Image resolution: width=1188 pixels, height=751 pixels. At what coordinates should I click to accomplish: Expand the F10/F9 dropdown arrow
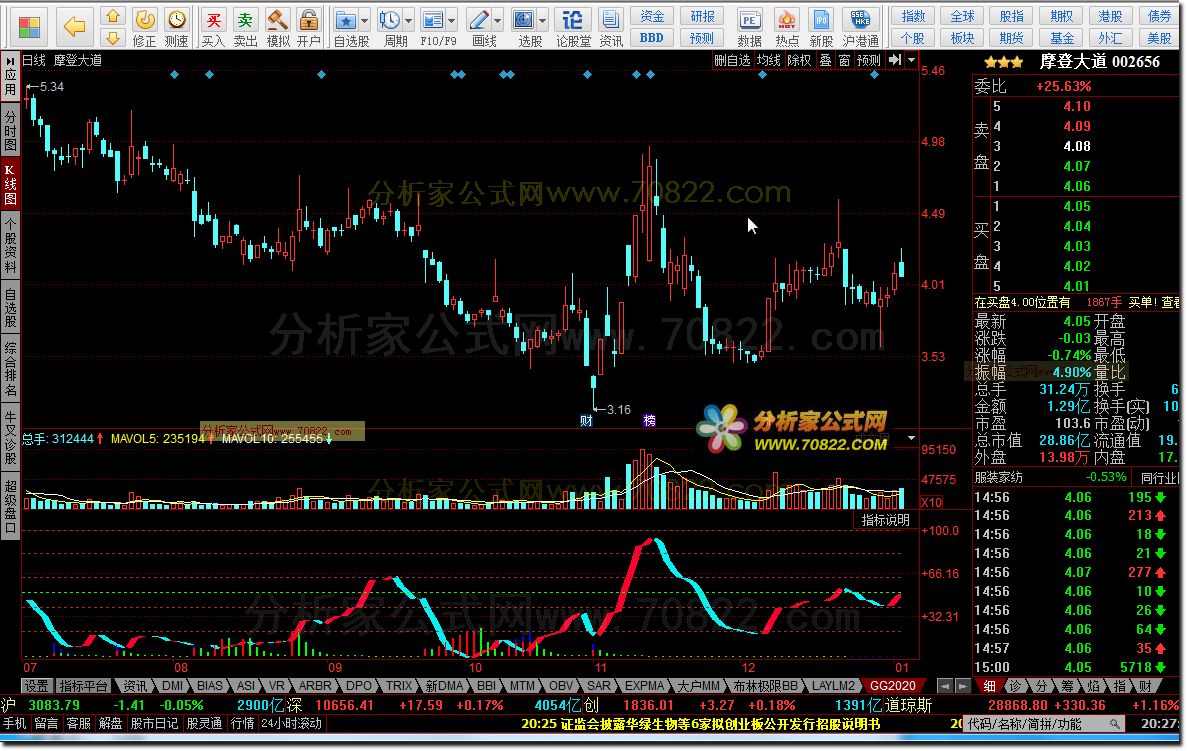tap(452, 20)
